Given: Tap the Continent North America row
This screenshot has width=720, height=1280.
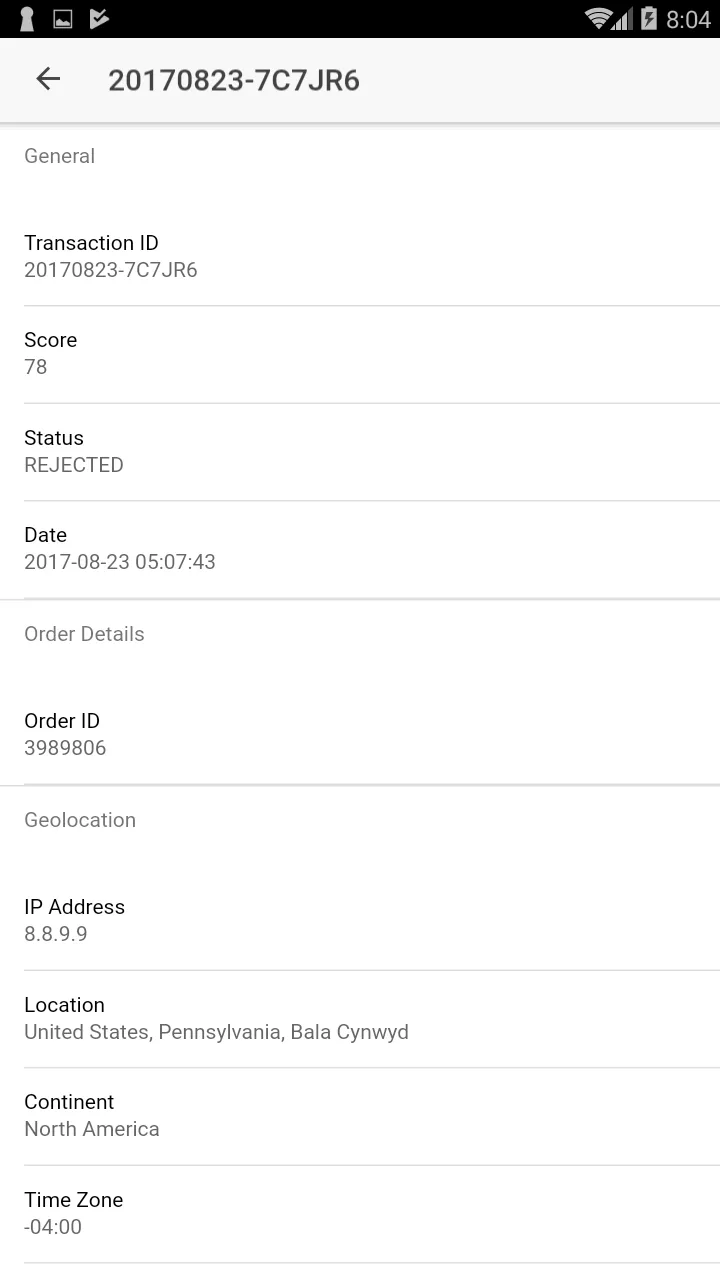Looking at the screenshot, I should (360, 1116).
